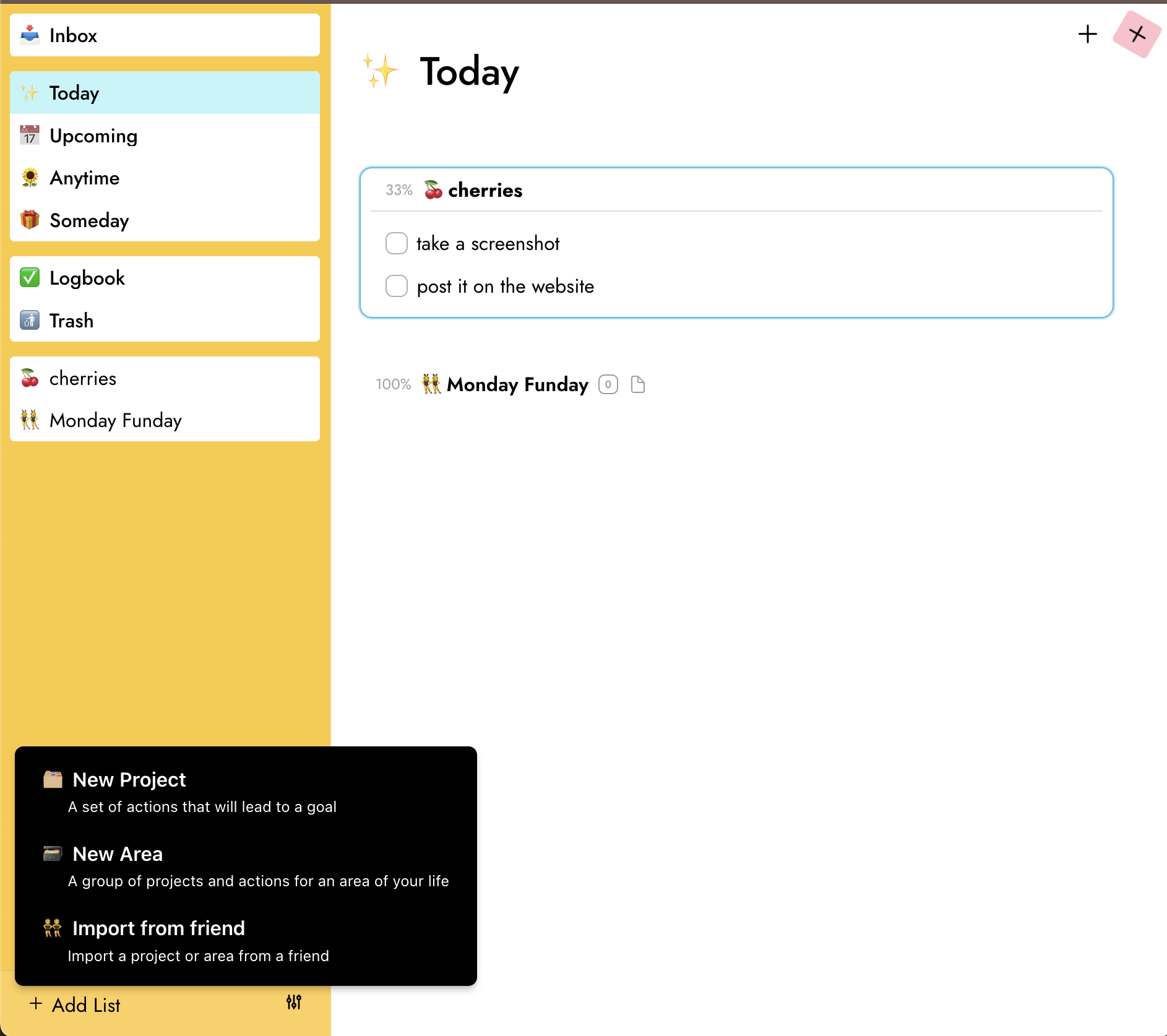Open the Logbook in the sidebar

(x=87, y=278)
